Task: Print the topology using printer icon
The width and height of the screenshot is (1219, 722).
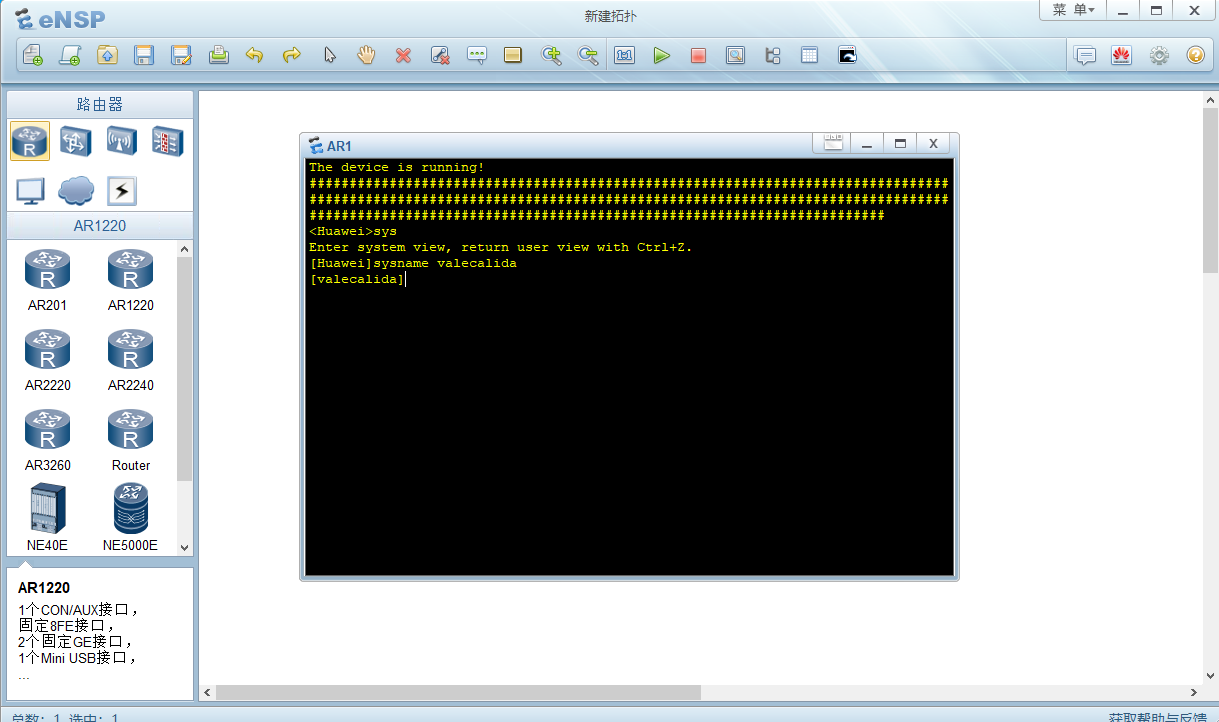Action: pyautogui.click(x=219, y=55)
